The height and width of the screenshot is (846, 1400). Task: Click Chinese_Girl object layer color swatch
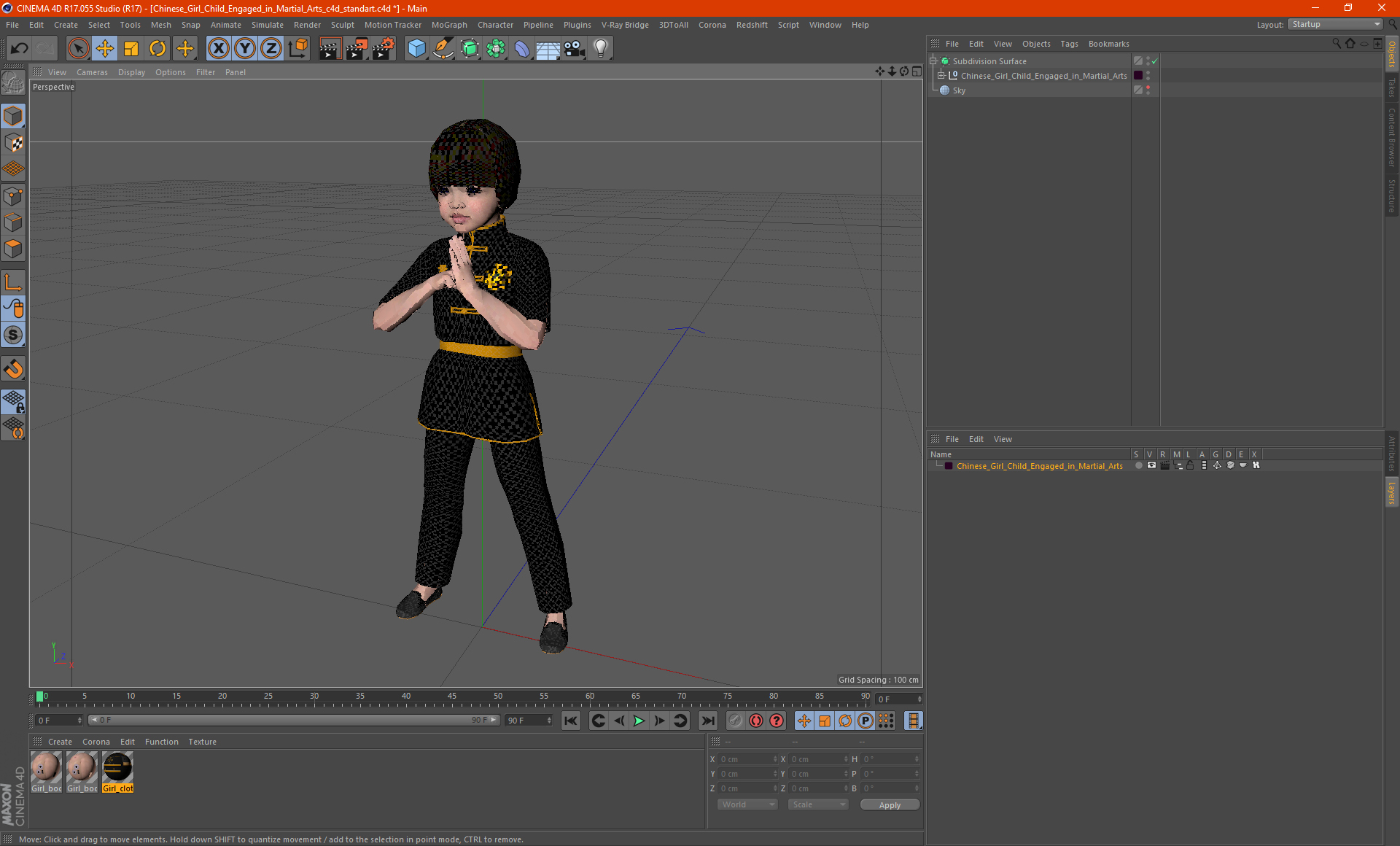(x=1138, y=76)
